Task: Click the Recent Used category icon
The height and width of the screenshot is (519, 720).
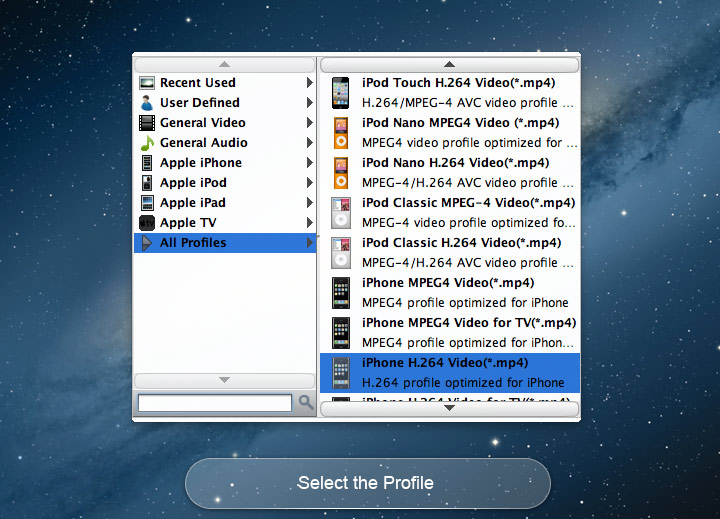Action: 147,83
